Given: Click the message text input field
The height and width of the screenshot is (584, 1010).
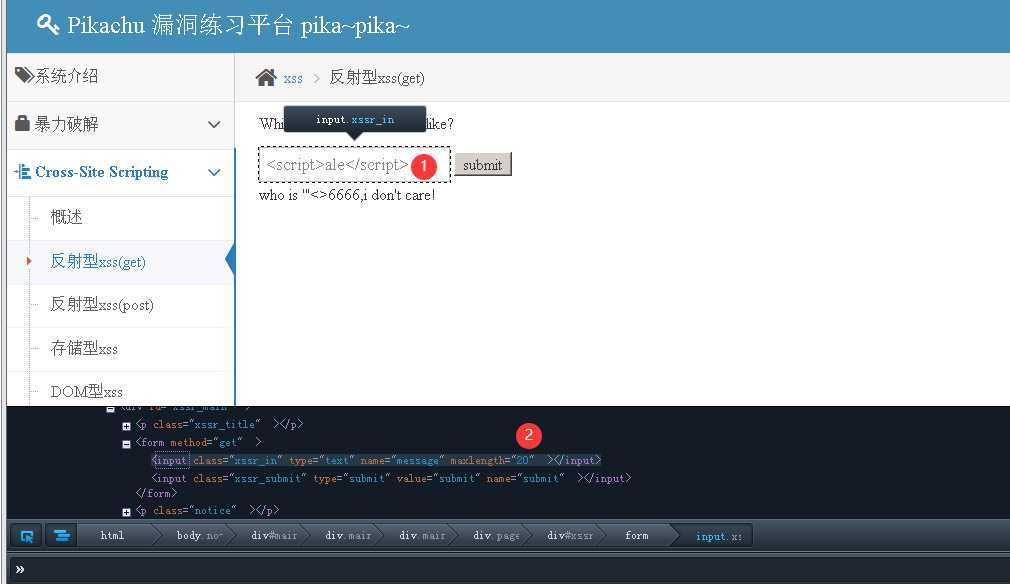Looking at the screenshot, I should [x=354, y=165].
